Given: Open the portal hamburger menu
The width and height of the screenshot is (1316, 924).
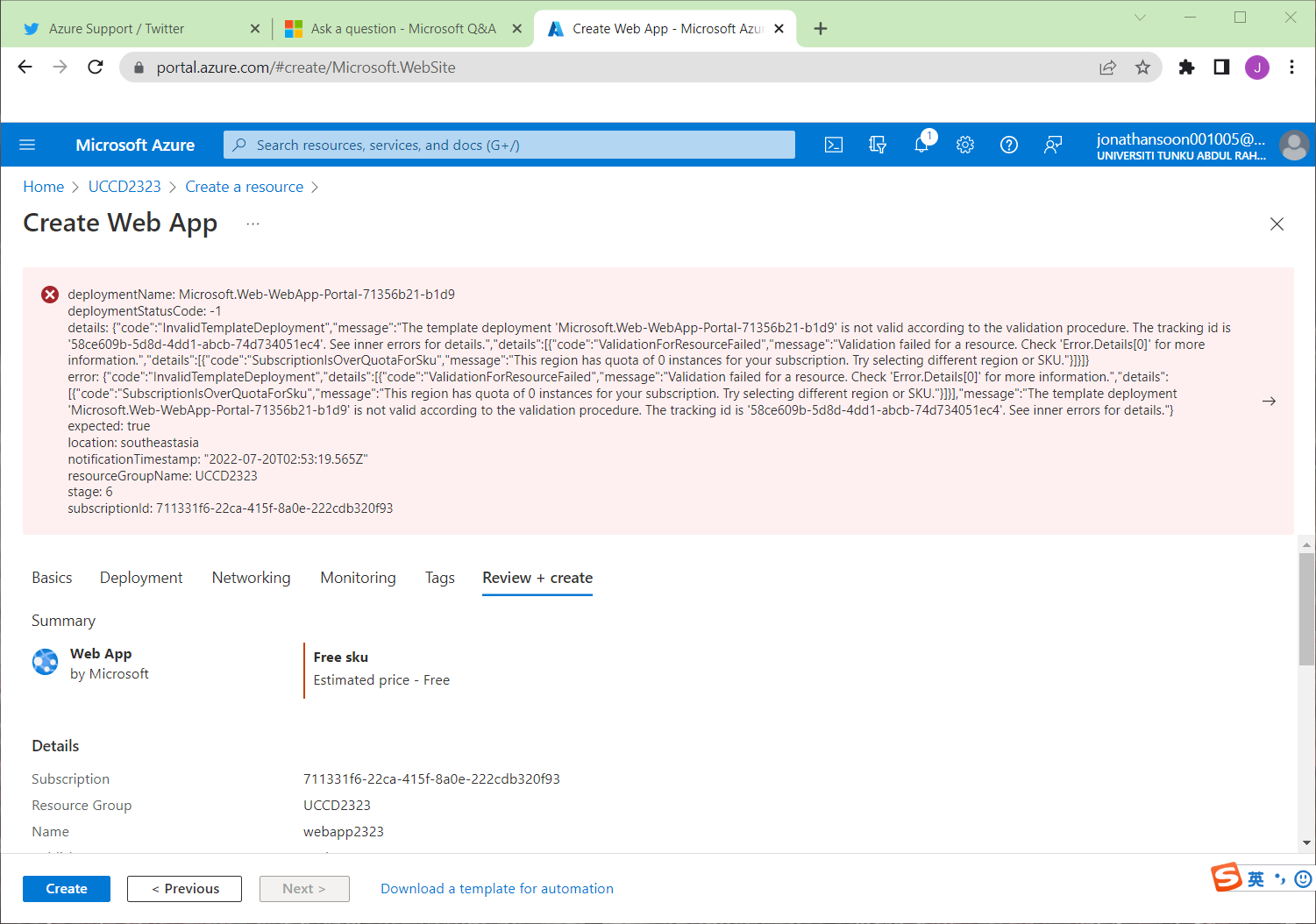Looking at the screenshot, I should tap(27, 145).
